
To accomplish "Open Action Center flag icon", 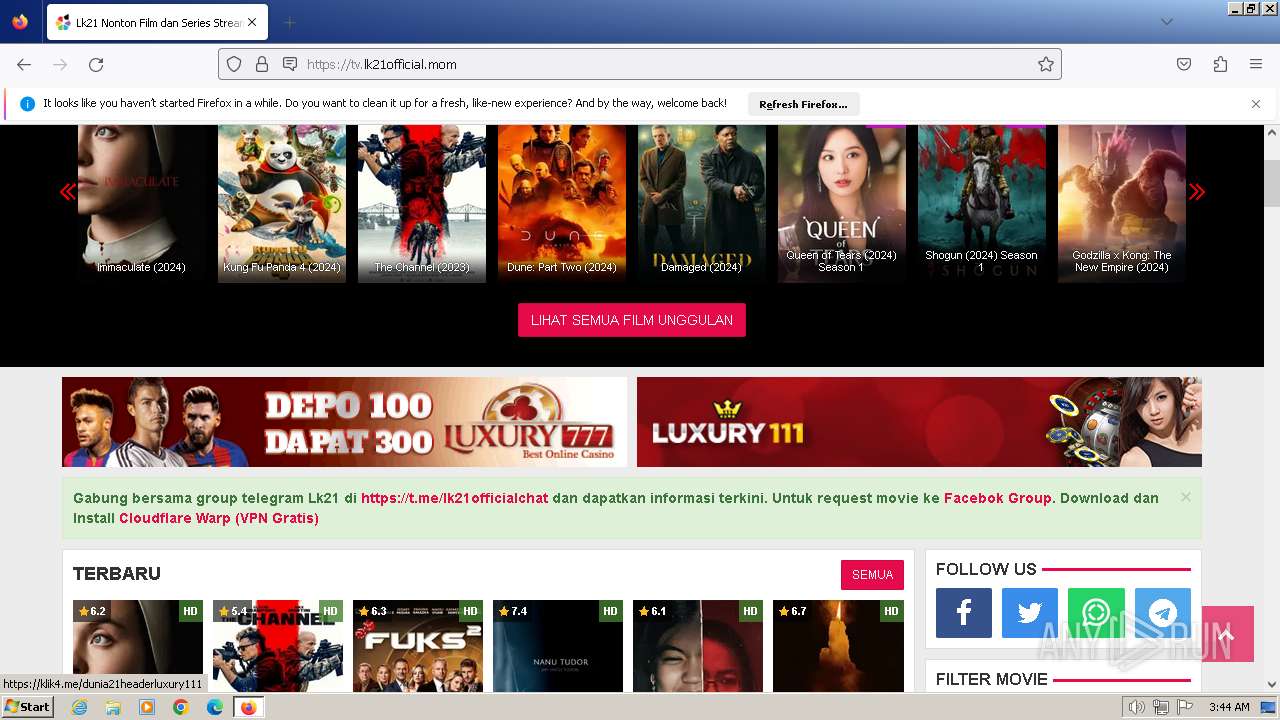I will coord(1185,707).
